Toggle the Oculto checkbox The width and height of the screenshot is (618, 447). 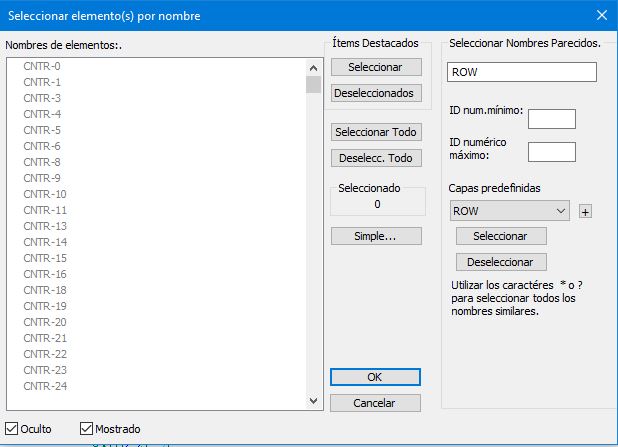point(12,429)
